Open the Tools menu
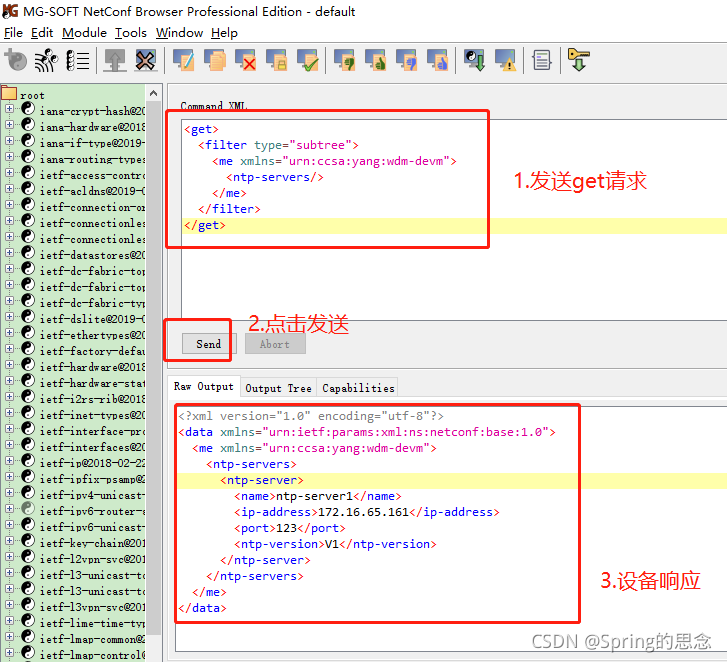The width and height of the screenshot is (727, 662). pyautogui.click(x=131, y=33)
